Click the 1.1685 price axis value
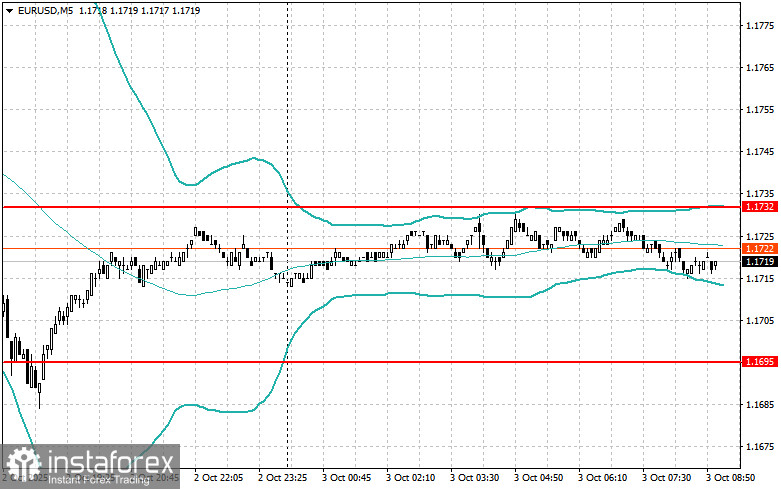 tap(761, 405)
